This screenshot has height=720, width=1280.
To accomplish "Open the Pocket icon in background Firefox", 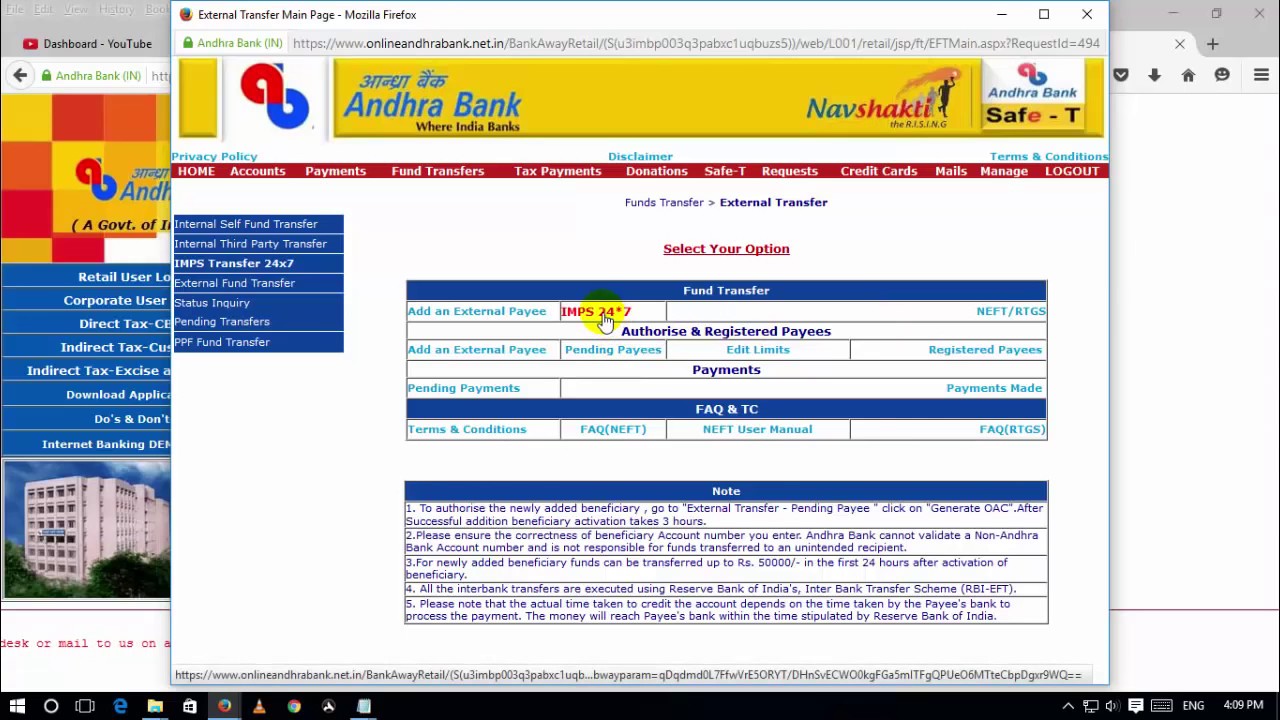I will (x=1121, y=75).
